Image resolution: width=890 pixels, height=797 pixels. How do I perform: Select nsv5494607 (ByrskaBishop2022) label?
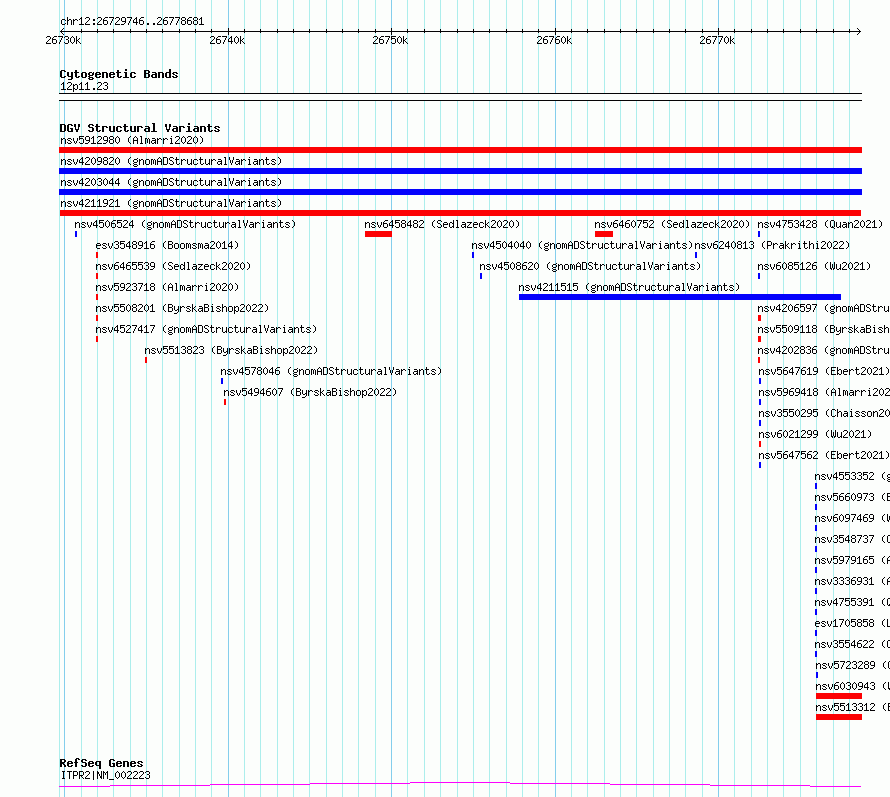click(310, 392)
